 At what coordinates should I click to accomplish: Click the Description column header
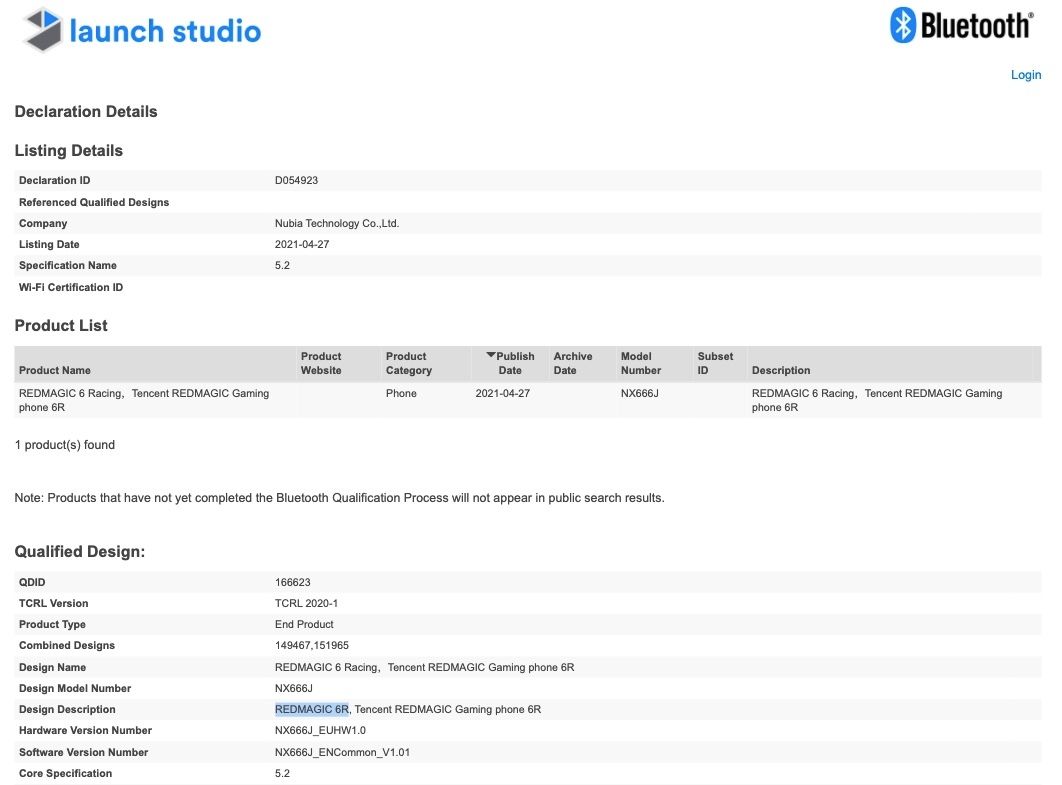[781, 370]
